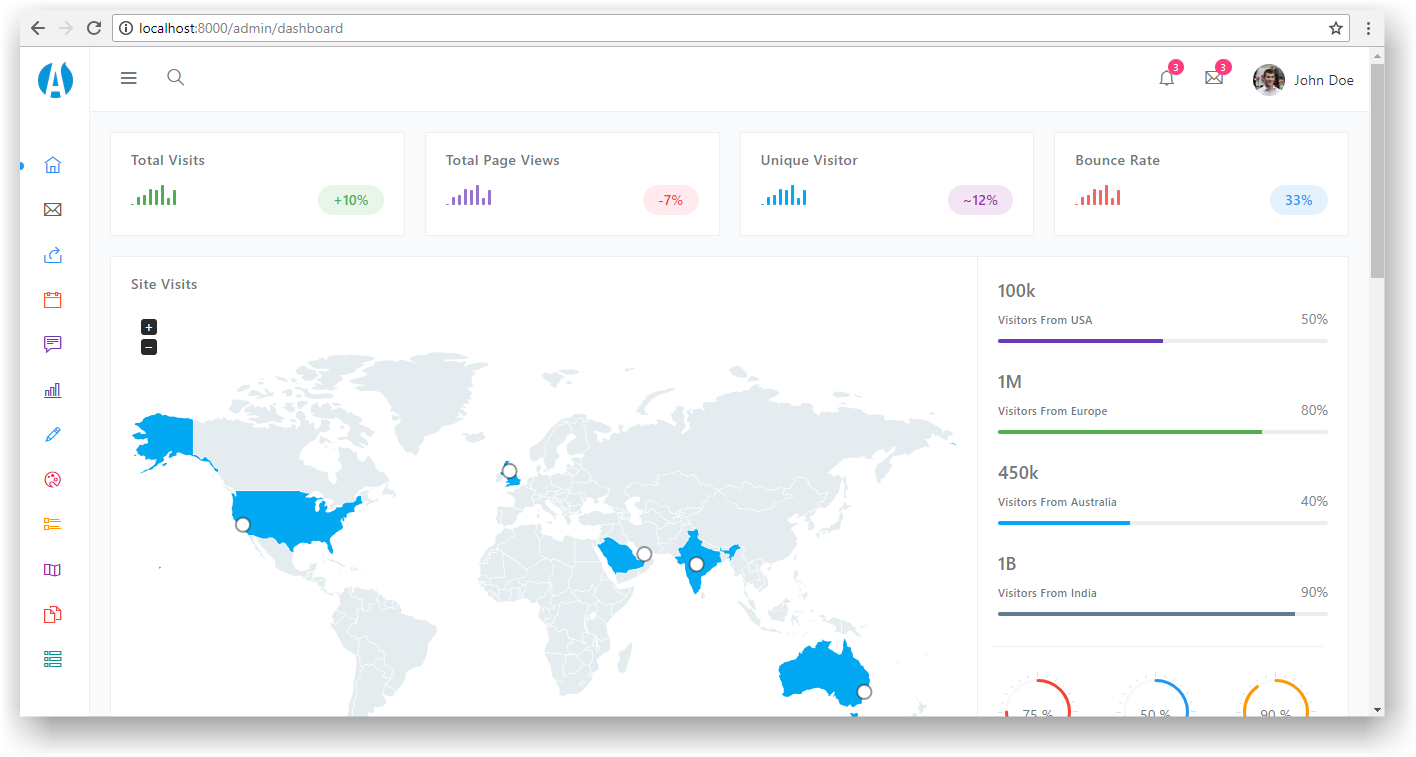Open the red Pages sidebar icon
Screen dimensions: 1416x757
point(53,614)
